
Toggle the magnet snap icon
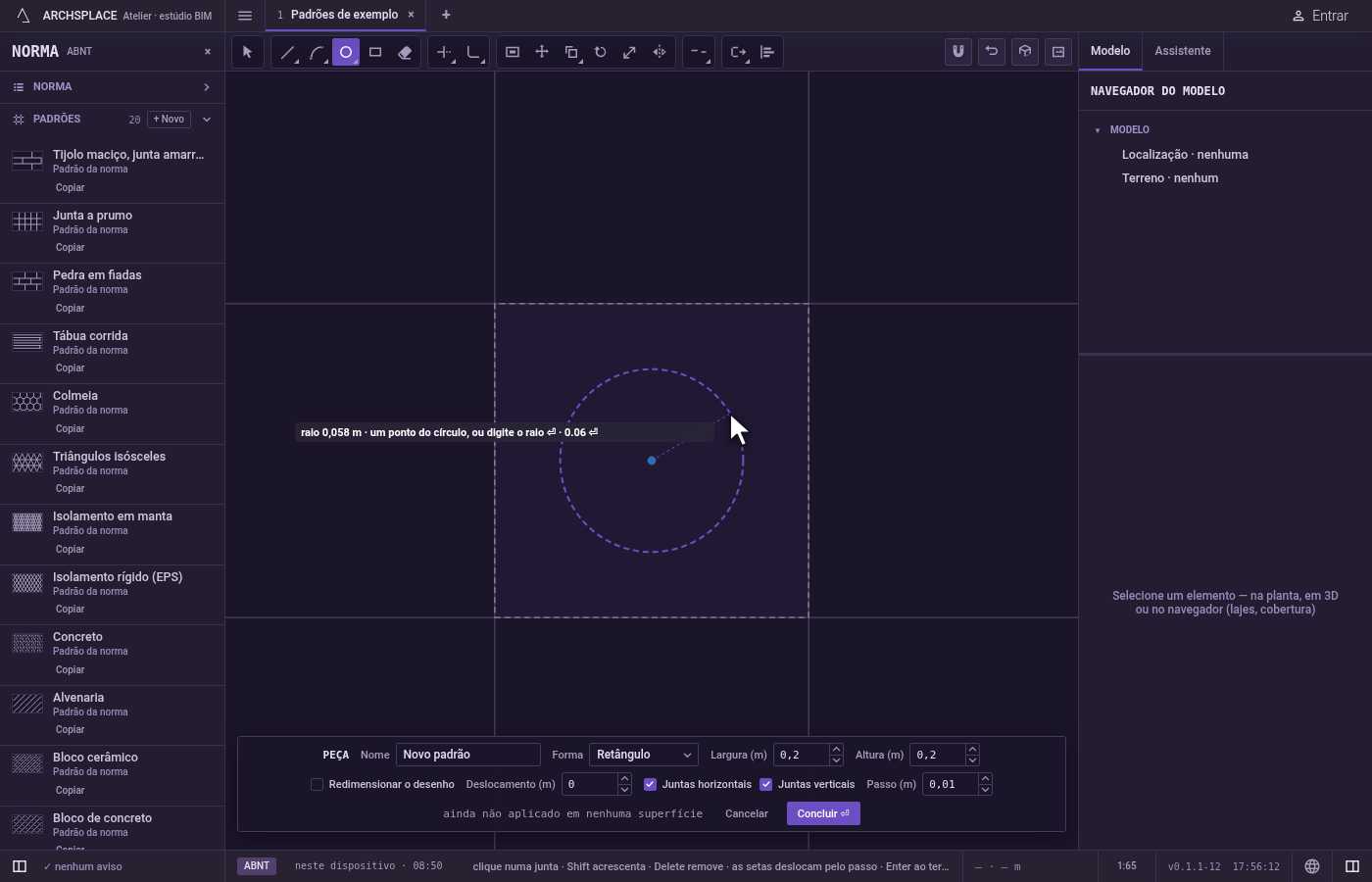coord(958,51)
